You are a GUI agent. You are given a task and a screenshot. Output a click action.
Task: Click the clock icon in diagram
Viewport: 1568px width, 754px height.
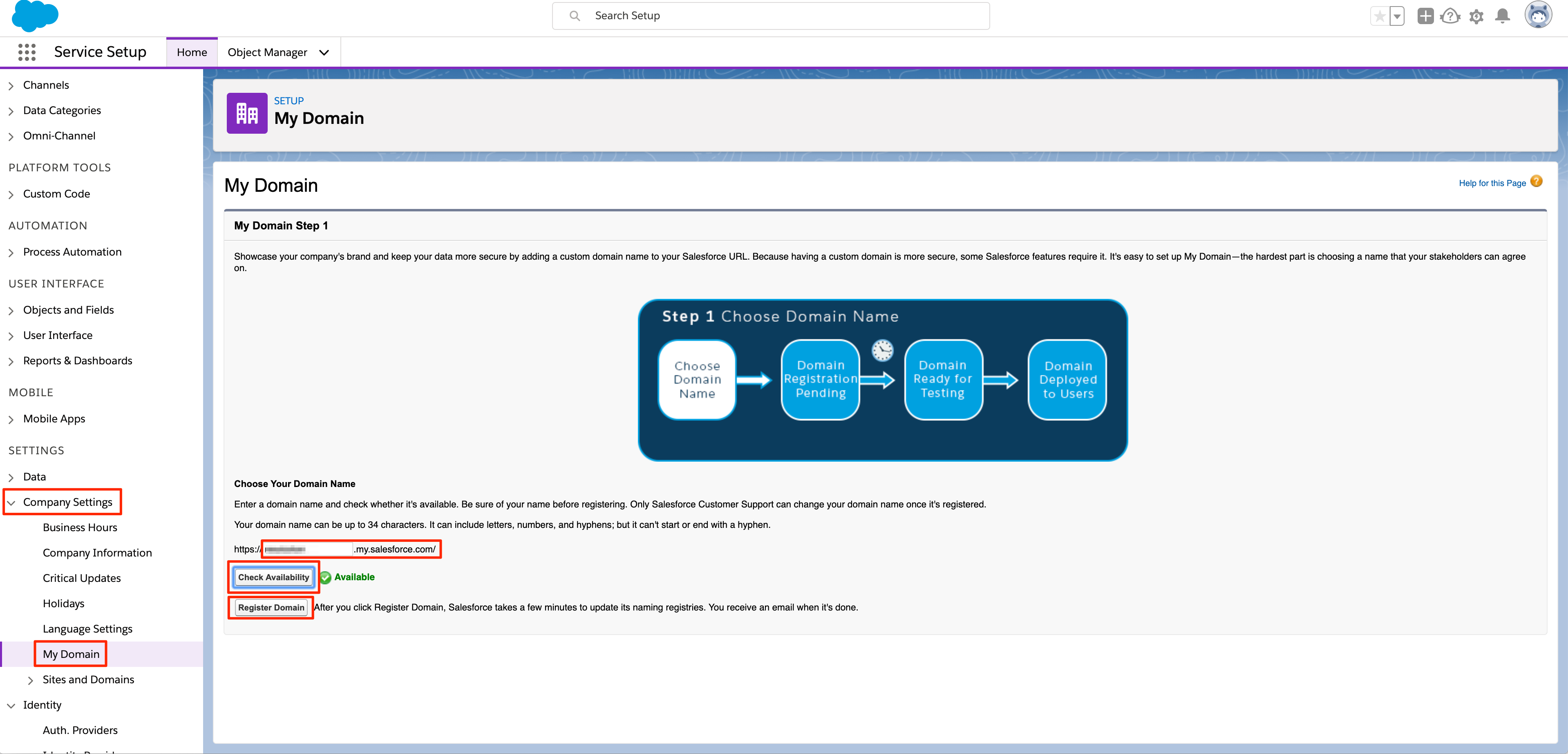(882, 350)
